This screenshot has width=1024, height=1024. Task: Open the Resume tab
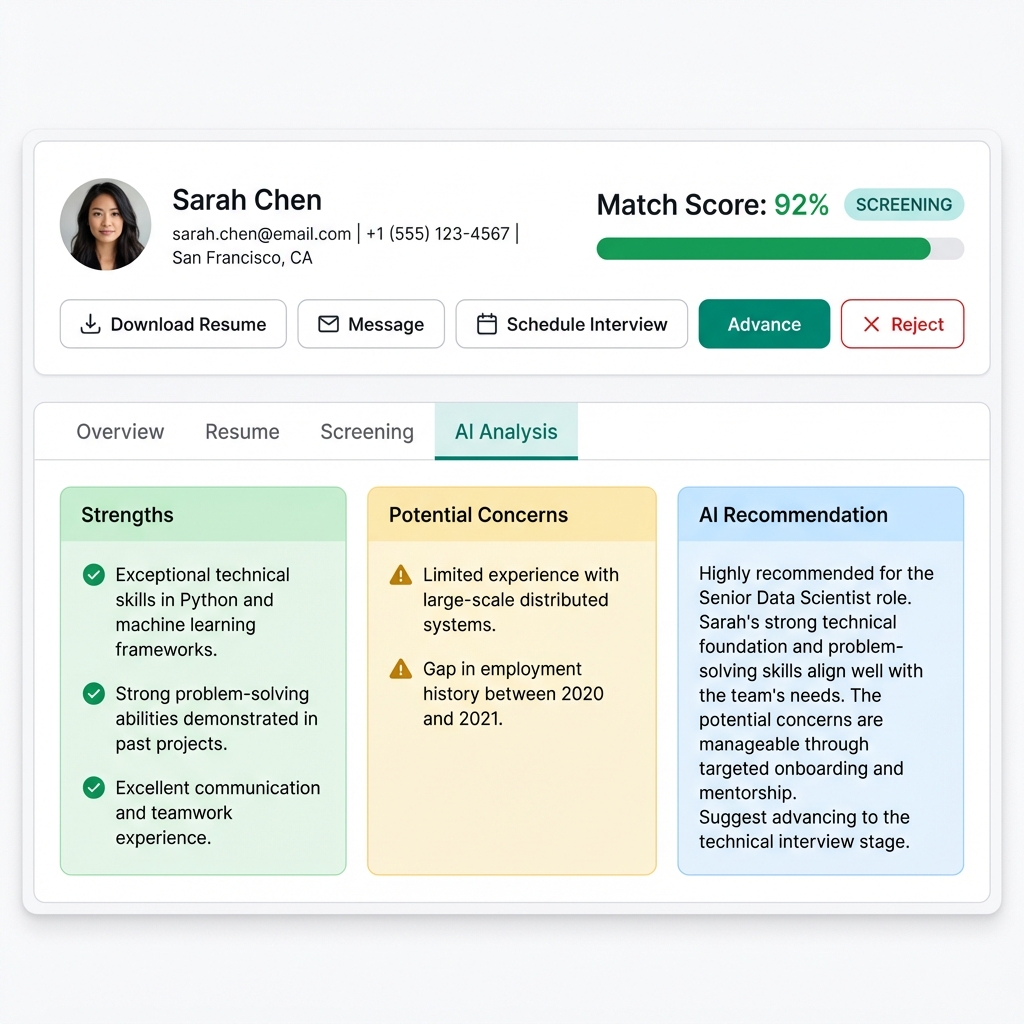(242, 431)
